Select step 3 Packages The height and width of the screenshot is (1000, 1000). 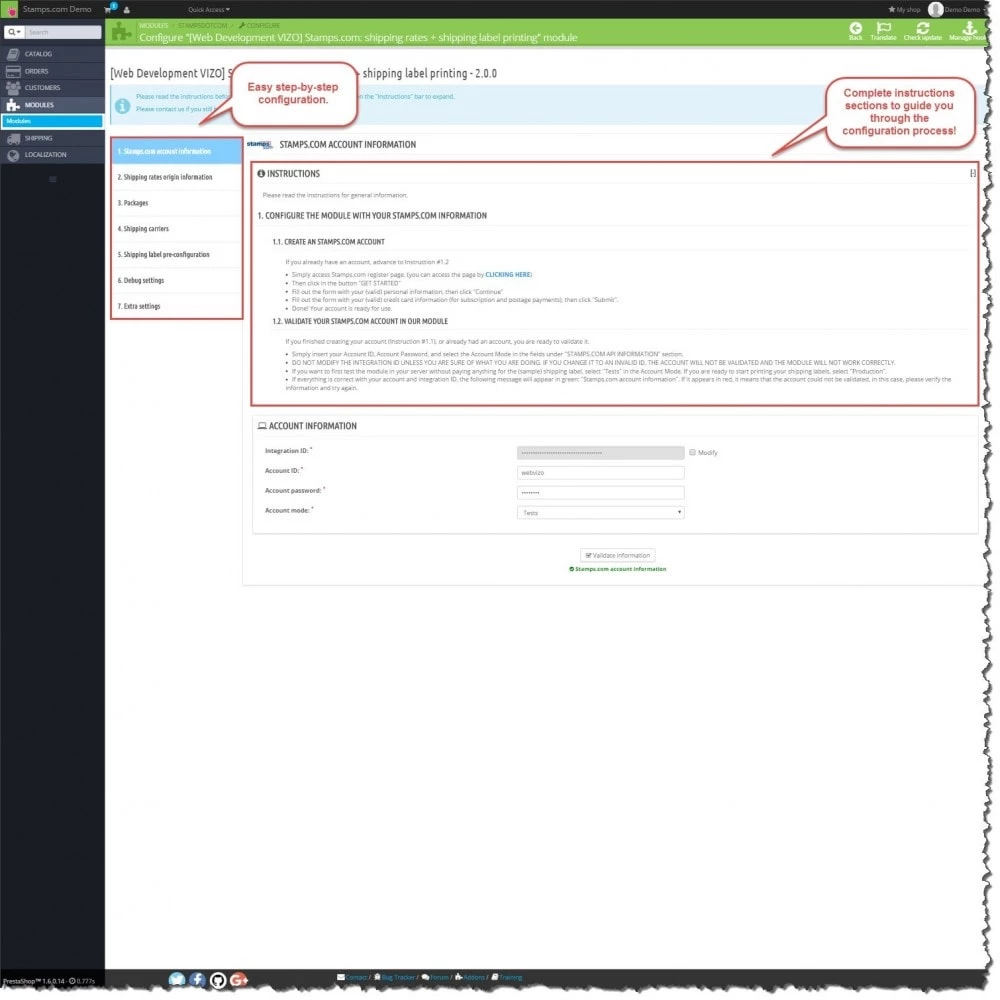[x=177, y=203]
